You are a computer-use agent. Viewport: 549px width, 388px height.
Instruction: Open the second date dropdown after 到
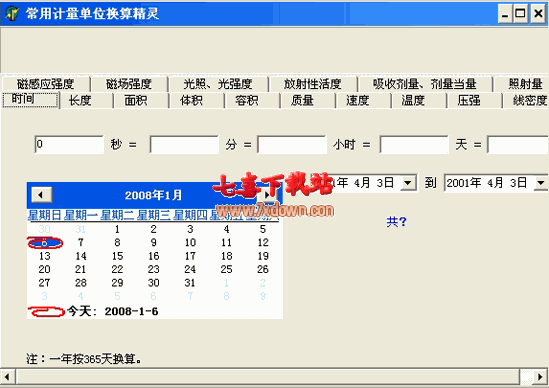click(541, 183)
